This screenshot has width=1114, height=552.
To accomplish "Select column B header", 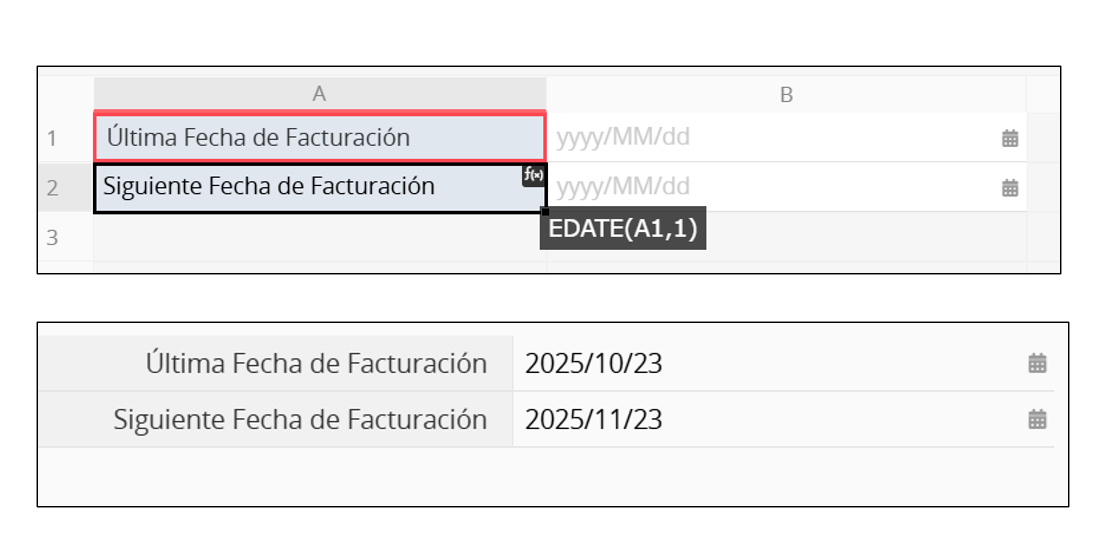I will 786,94.
